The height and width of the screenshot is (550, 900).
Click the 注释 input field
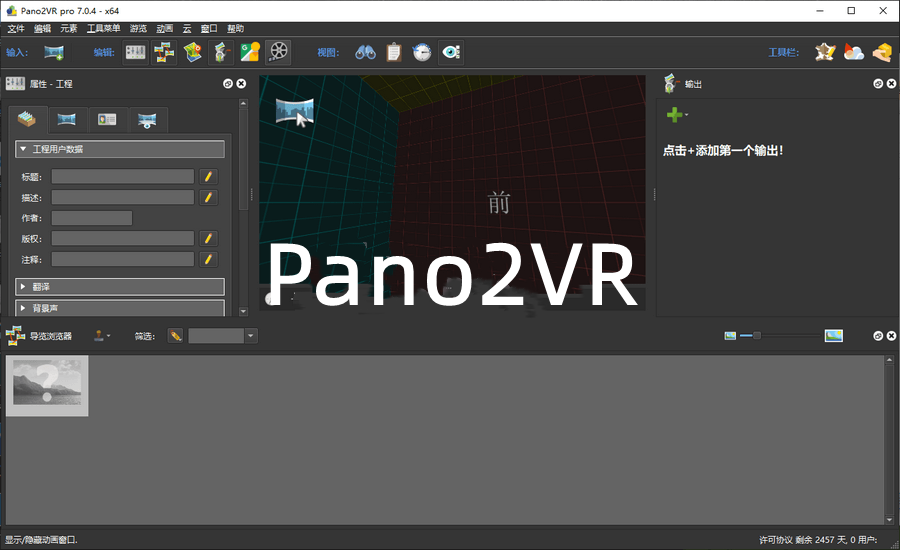point(123,259)
